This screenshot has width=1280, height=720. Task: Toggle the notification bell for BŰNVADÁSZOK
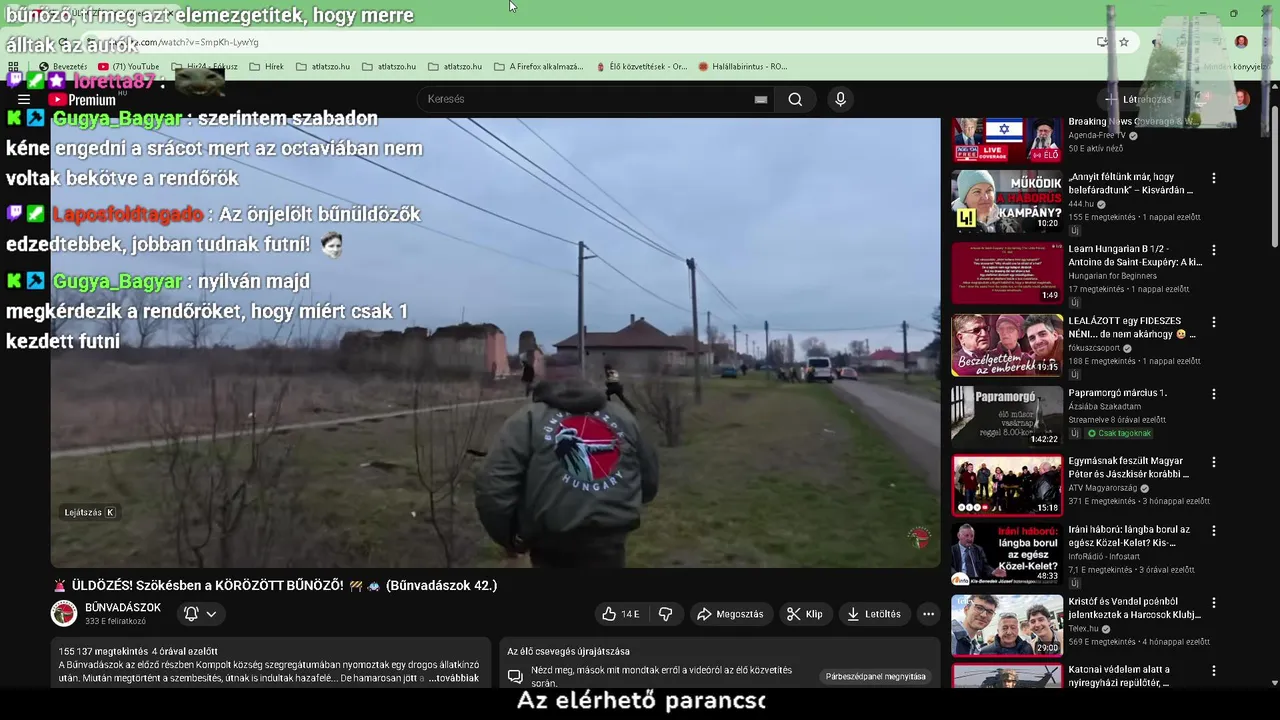click(191, 614)
